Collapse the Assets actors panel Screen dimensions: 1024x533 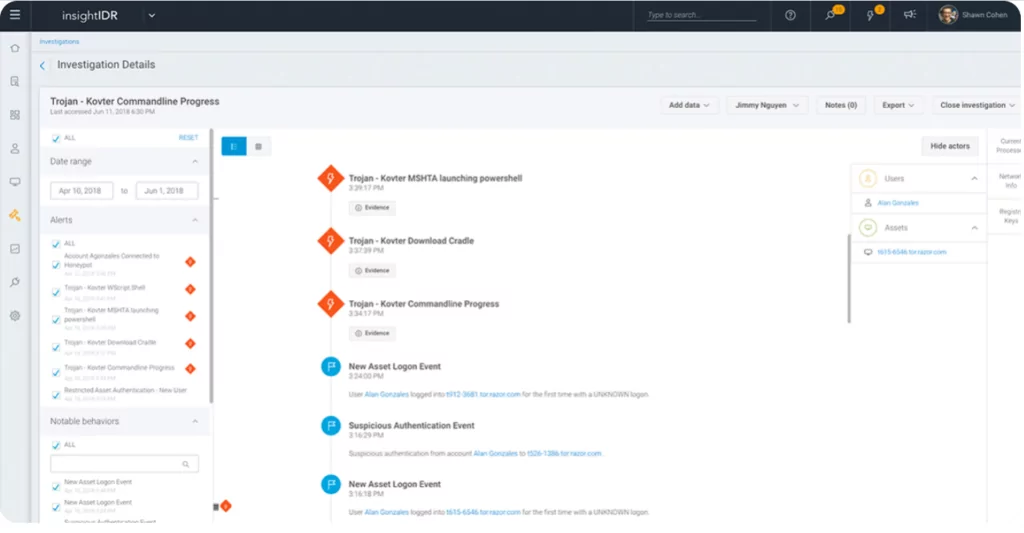tap(974, 228)
